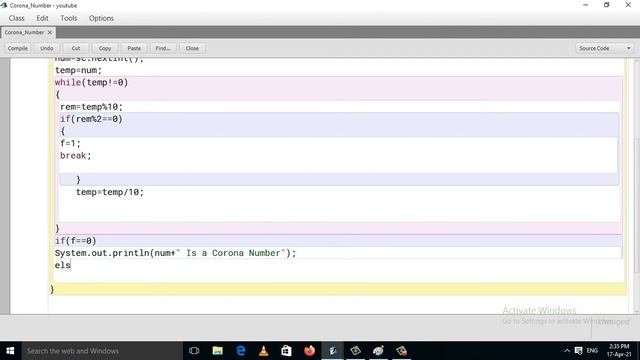Click the line 'rem=temp%10;'

[x=91, y=107]
